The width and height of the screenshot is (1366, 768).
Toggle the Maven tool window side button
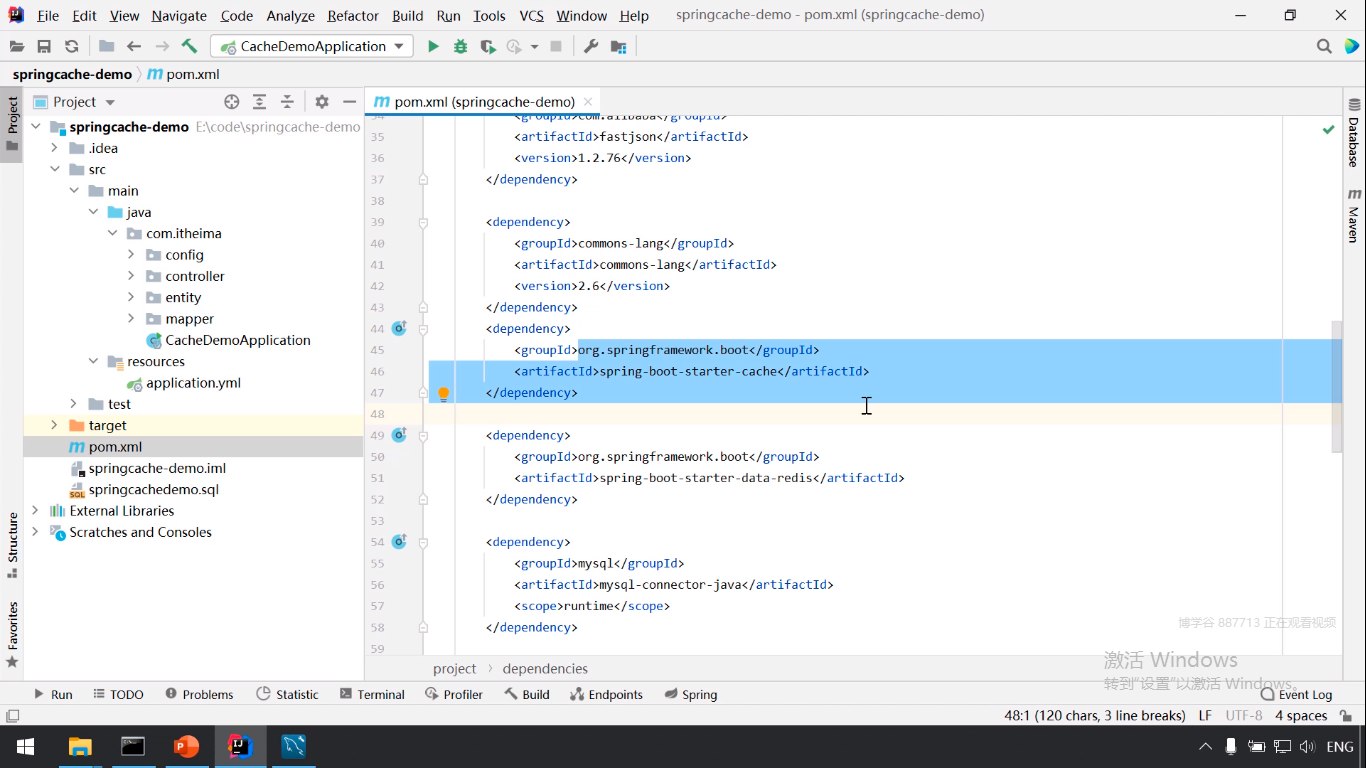pos(1354,215)
